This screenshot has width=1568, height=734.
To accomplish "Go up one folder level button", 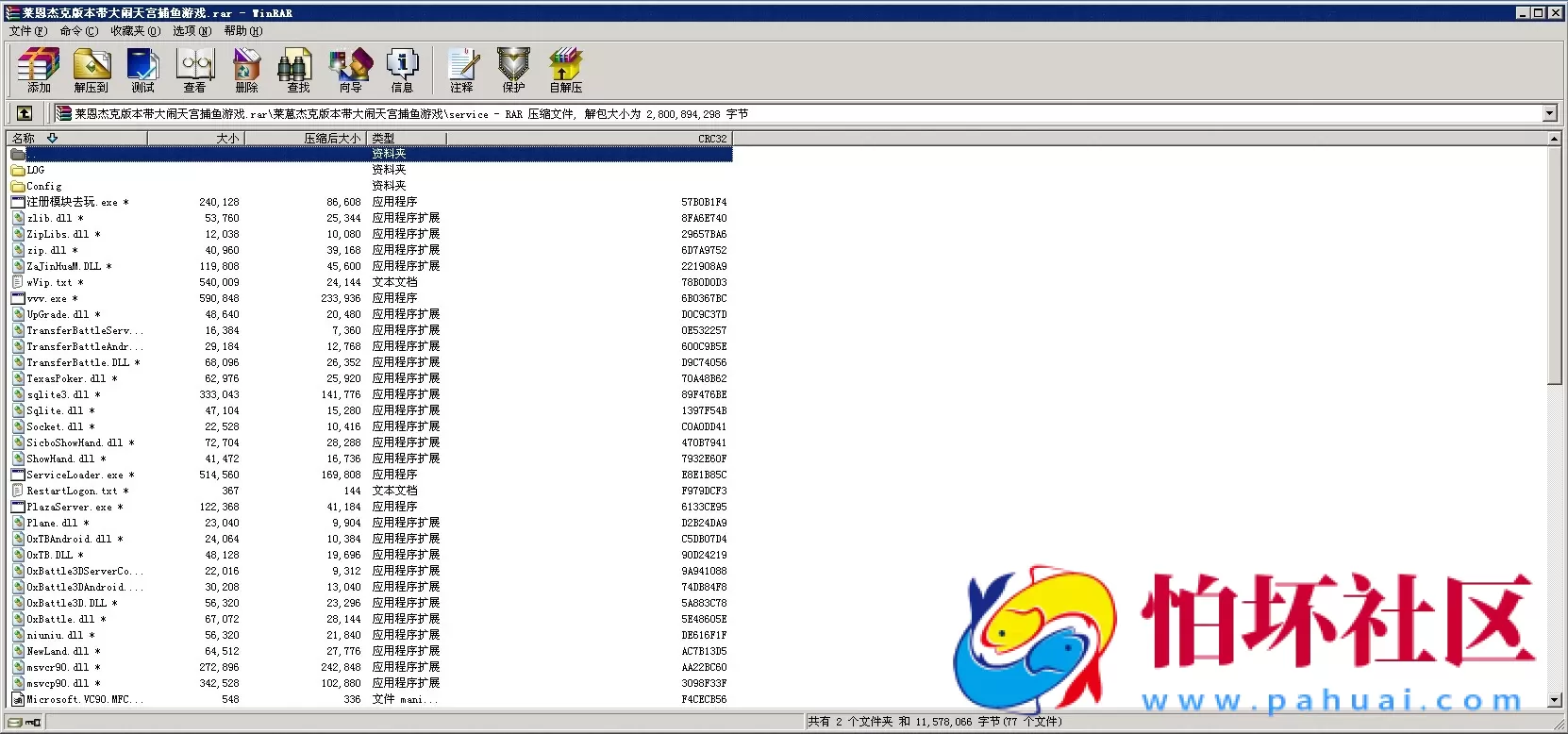I will [x=25, y=113].
